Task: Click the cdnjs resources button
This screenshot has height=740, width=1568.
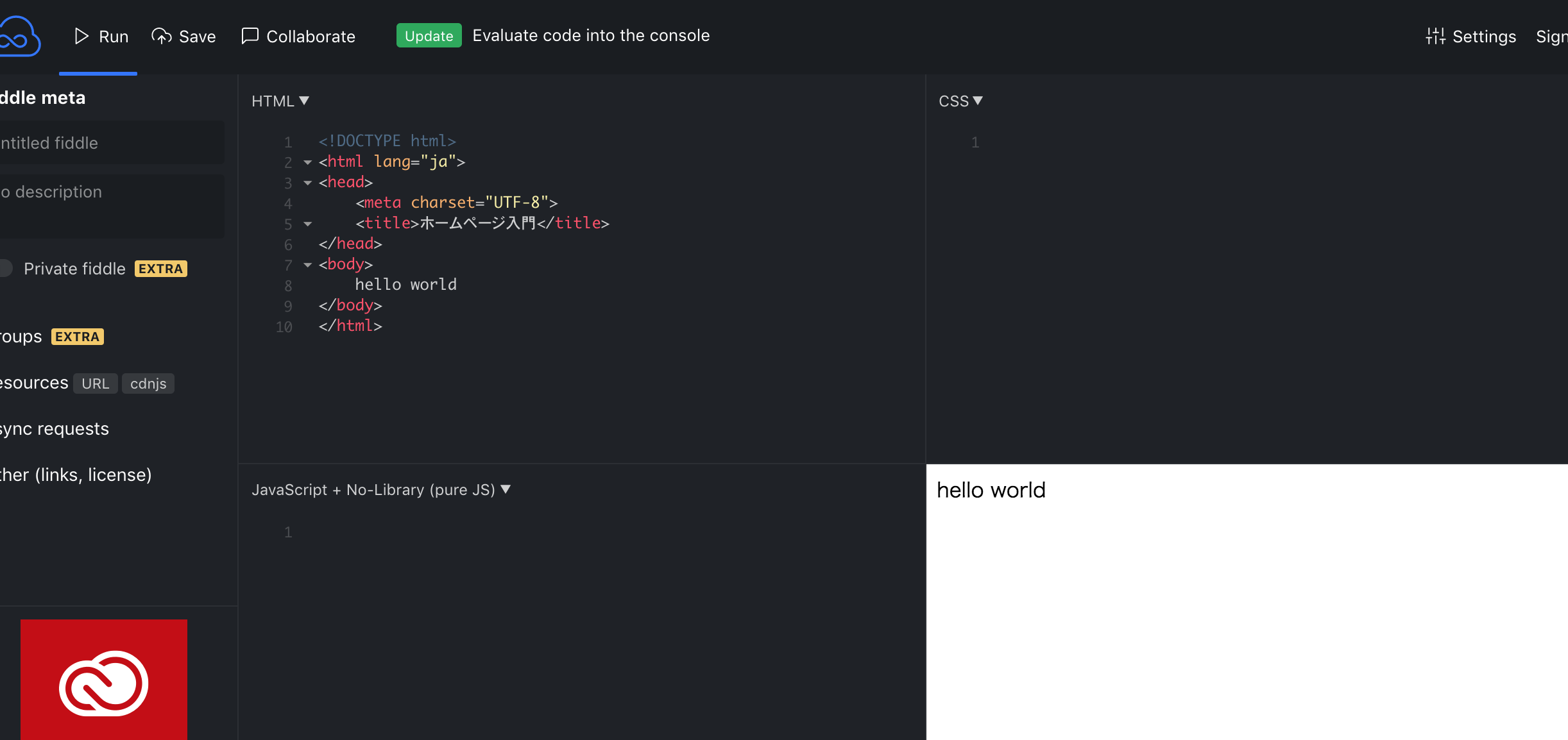Action: coord(148,383)
